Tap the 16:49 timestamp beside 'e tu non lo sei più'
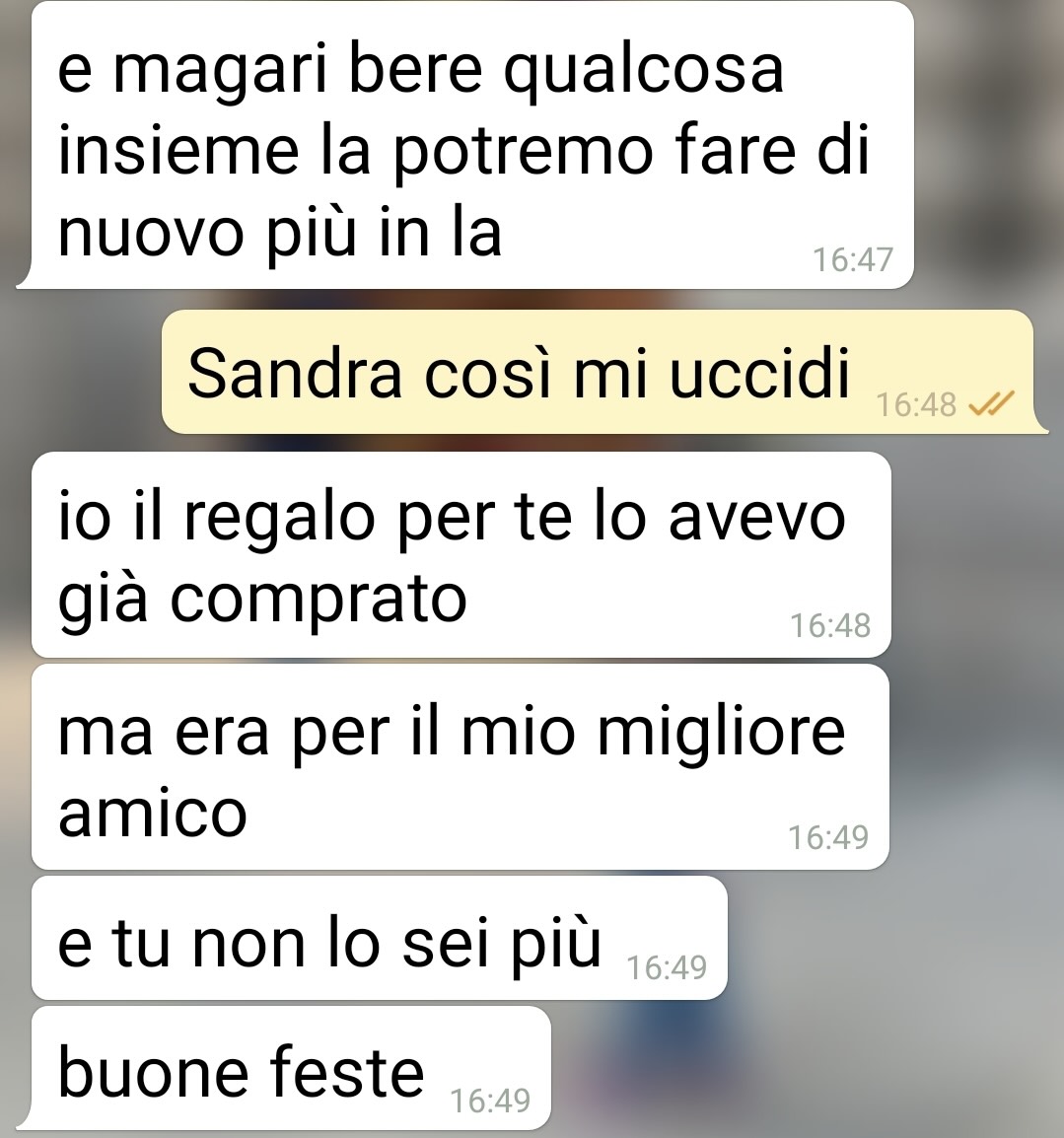Screen dimensions: 1064x1138 pyautogui.click(x=667, y=967)
